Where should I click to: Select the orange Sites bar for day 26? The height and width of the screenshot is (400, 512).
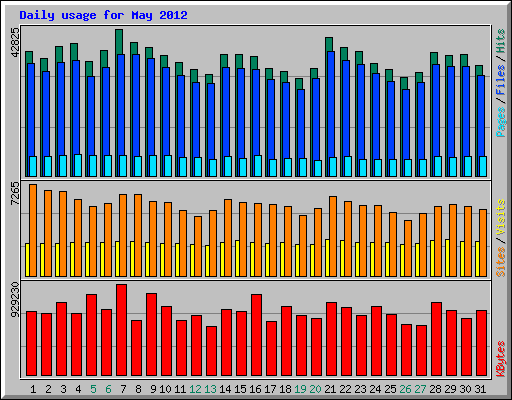pos(408,248)
